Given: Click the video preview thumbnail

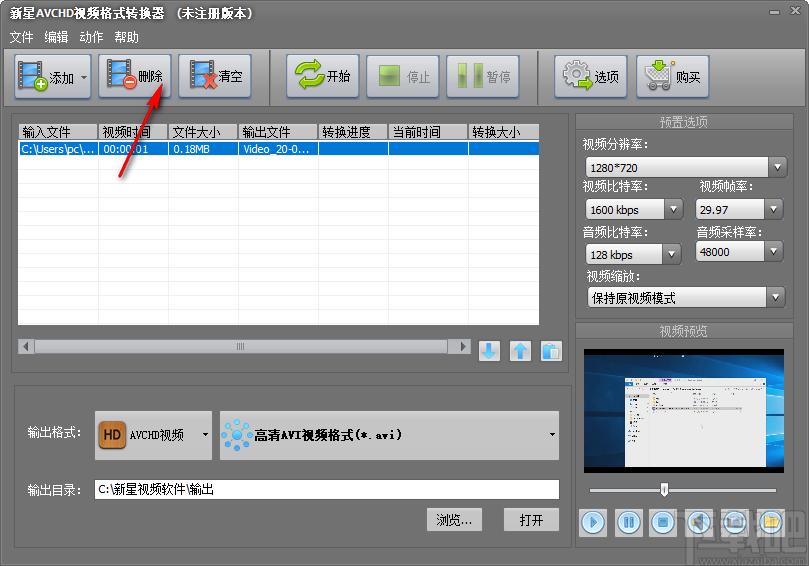Looking at the screenshot, I should [684, 411].
